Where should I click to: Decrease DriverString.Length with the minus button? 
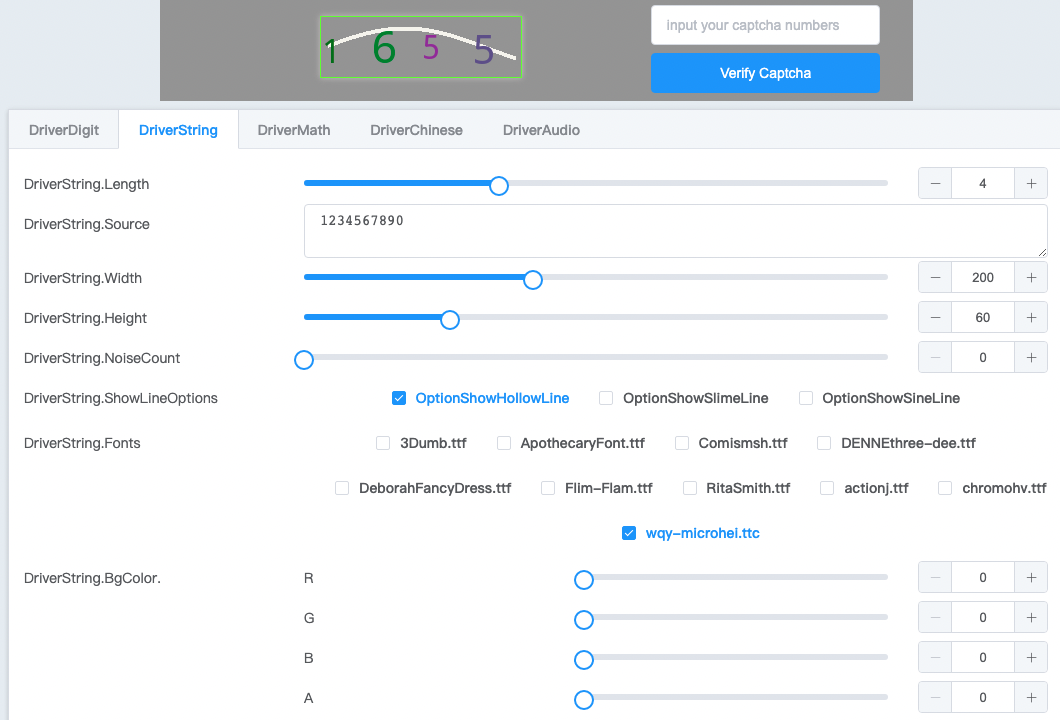[936, 183]
